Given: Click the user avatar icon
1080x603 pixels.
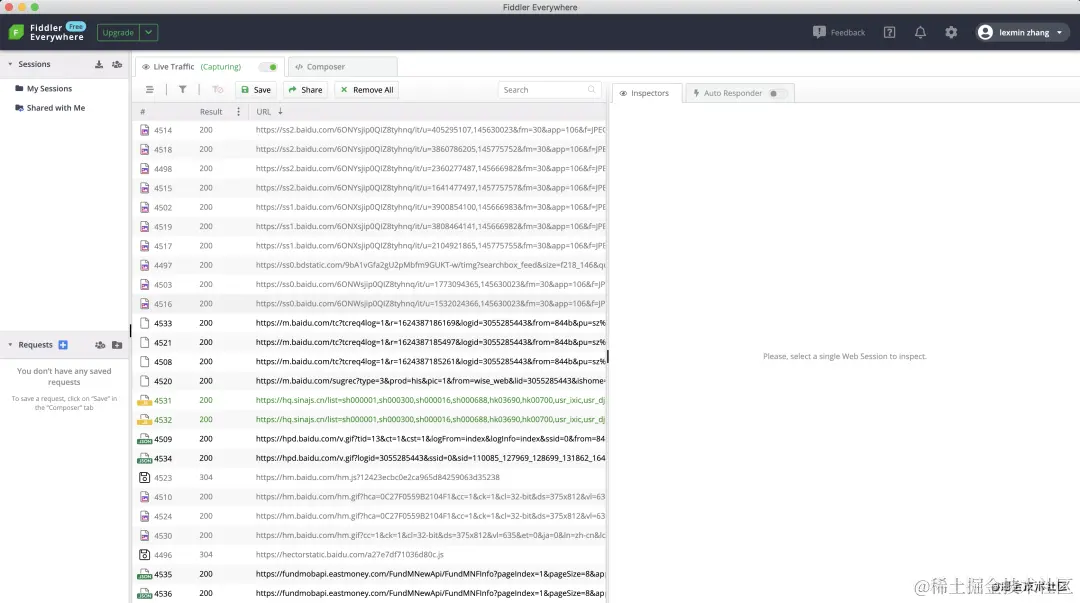Looking at the screenshot, I should coord(985,32).
